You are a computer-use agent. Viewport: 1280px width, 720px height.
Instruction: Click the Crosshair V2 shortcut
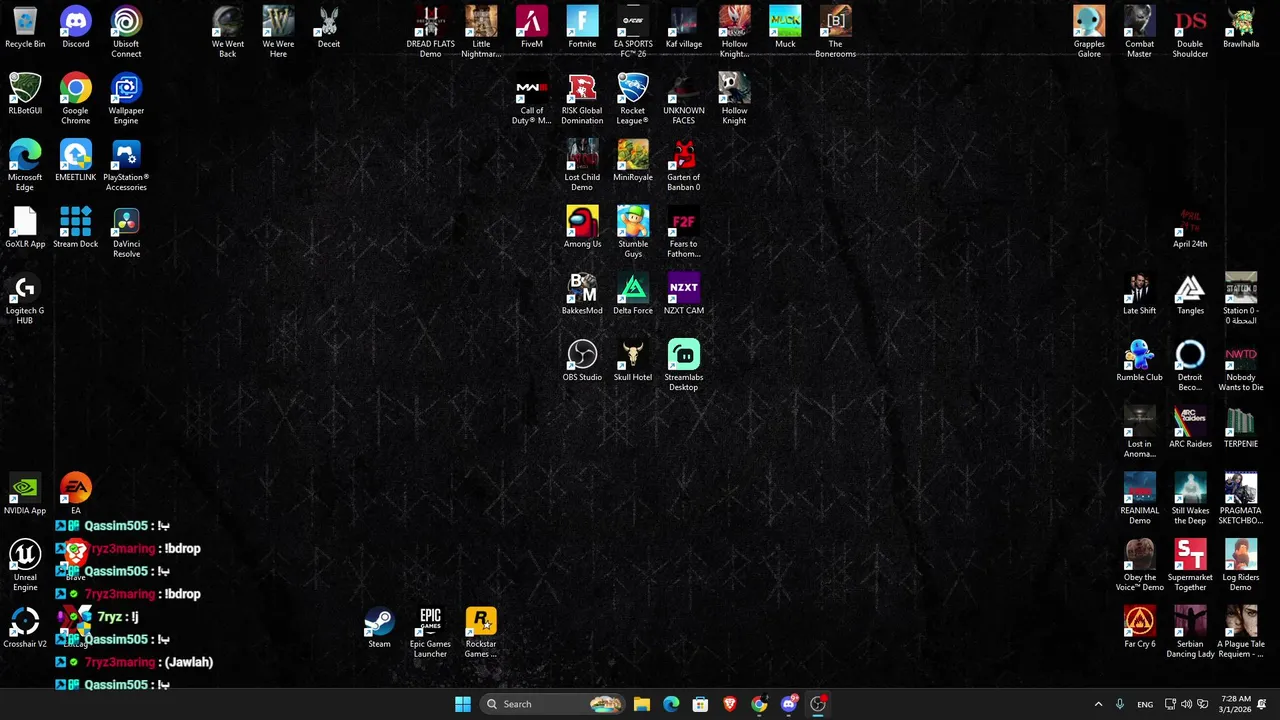[x=25, y=627]
